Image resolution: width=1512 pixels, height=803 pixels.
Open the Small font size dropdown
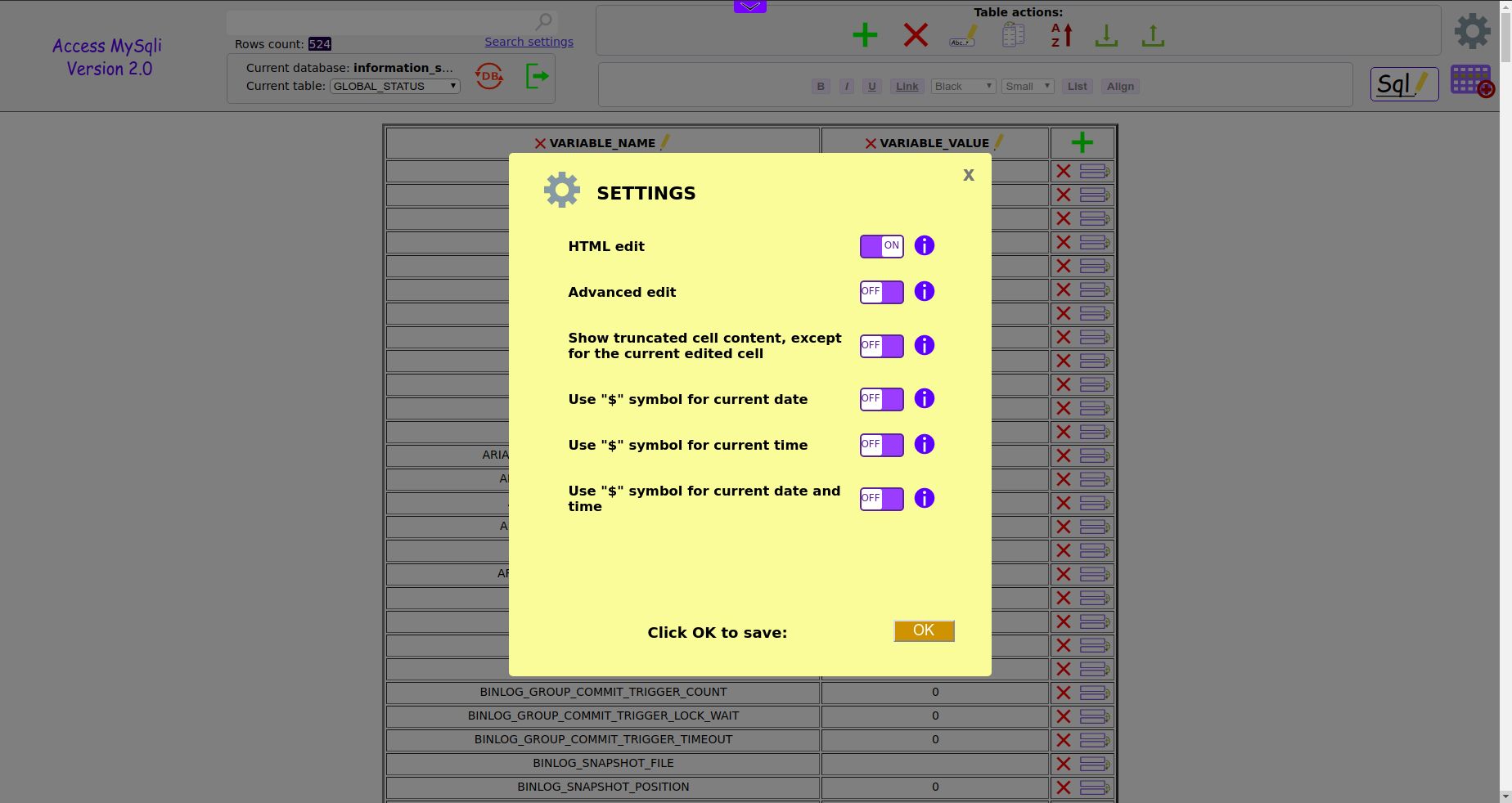pyautogui.click(x=1028, y=87)
